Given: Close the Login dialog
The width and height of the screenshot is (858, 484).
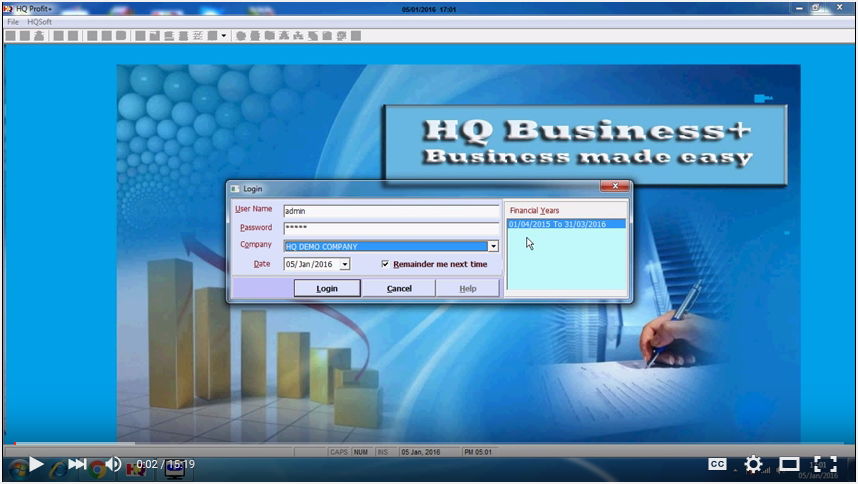Looking at the screenshot, I should click(x=614, y=186).
